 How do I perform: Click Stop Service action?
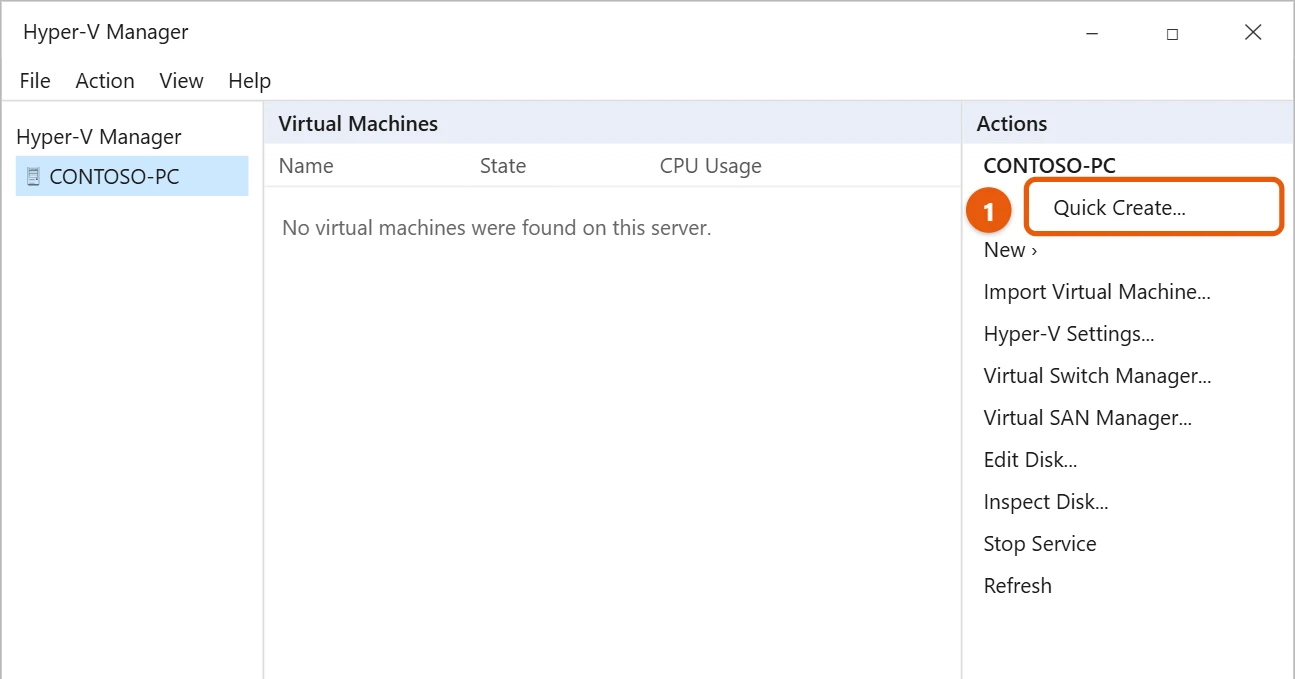pos(1040,544)
